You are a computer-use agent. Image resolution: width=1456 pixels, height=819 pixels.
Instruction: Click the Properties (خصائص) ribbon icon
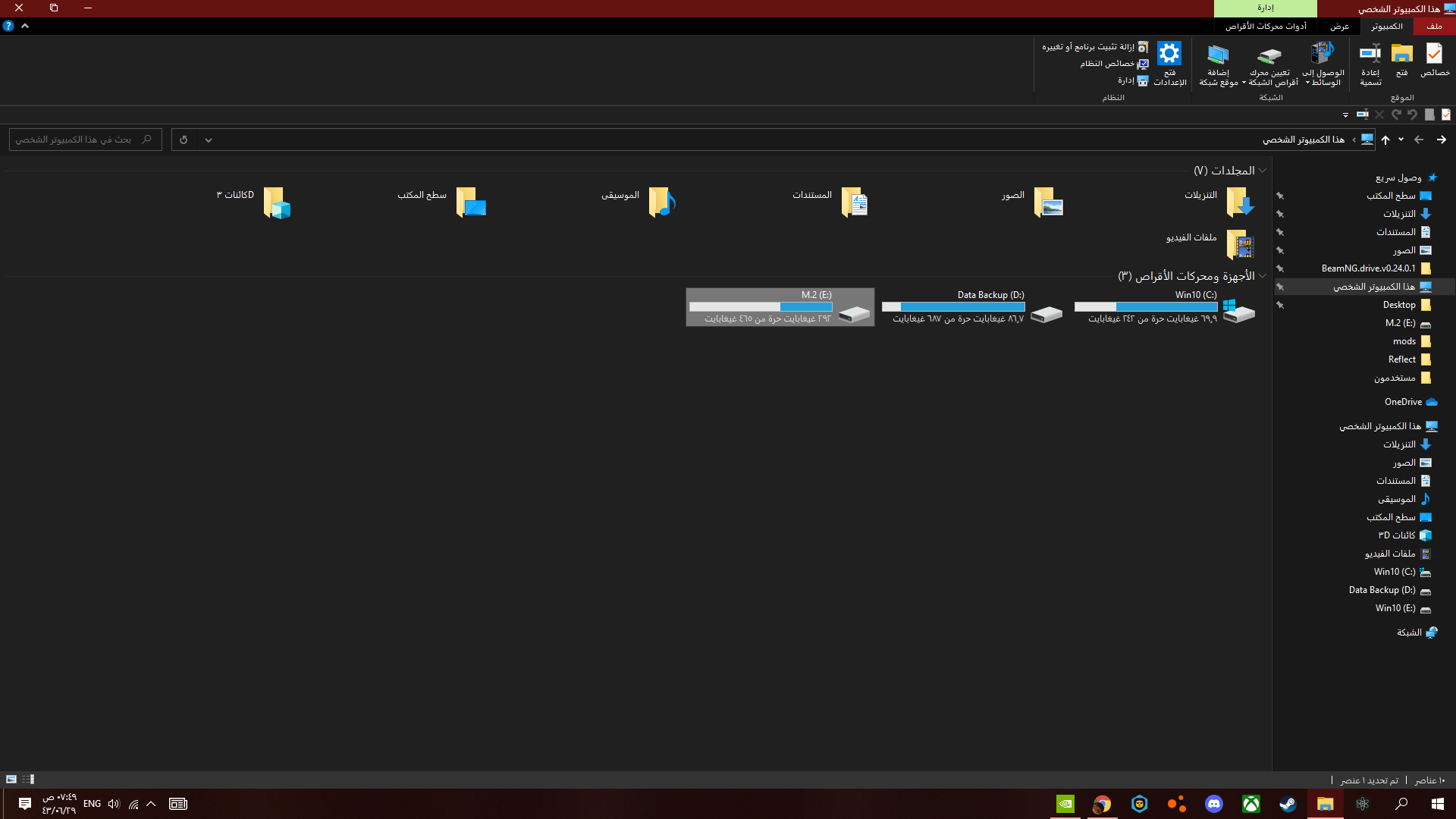(1434, 55)
